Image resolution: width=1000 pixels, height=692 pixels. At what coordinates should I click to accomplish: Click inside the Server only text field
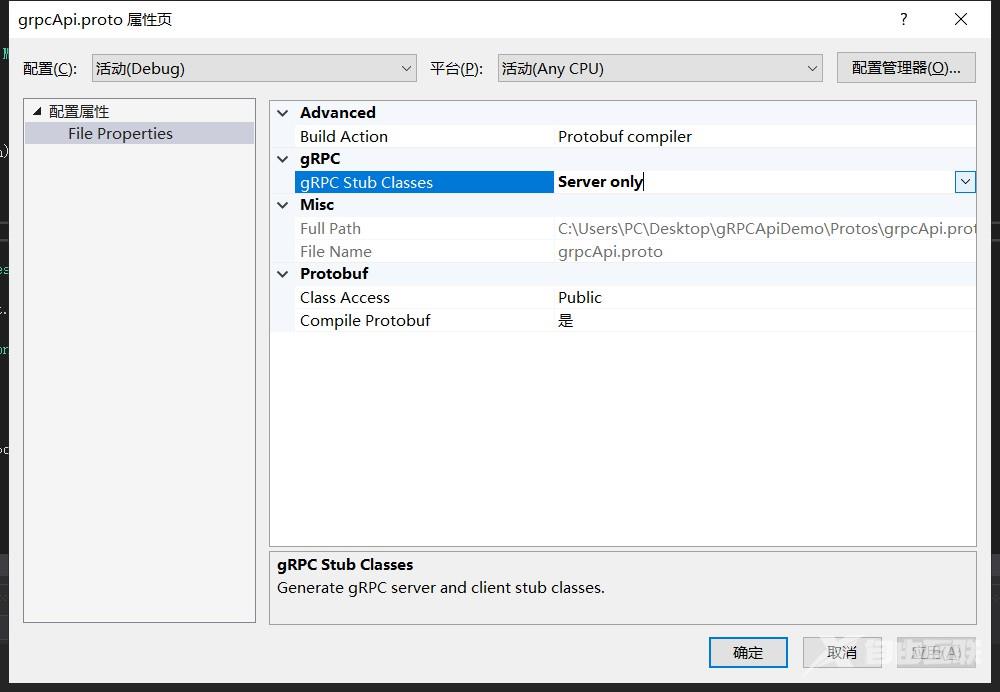coord(700,182)
